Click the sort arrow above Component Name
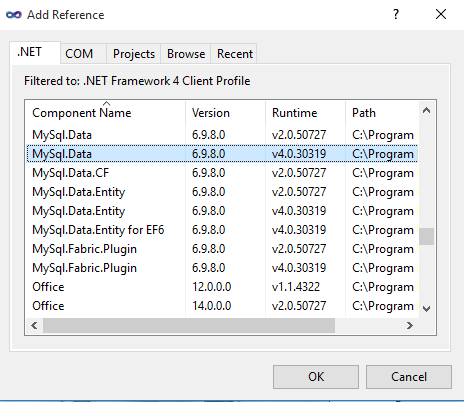The image size is (464, 402). (x=106, y=103)
